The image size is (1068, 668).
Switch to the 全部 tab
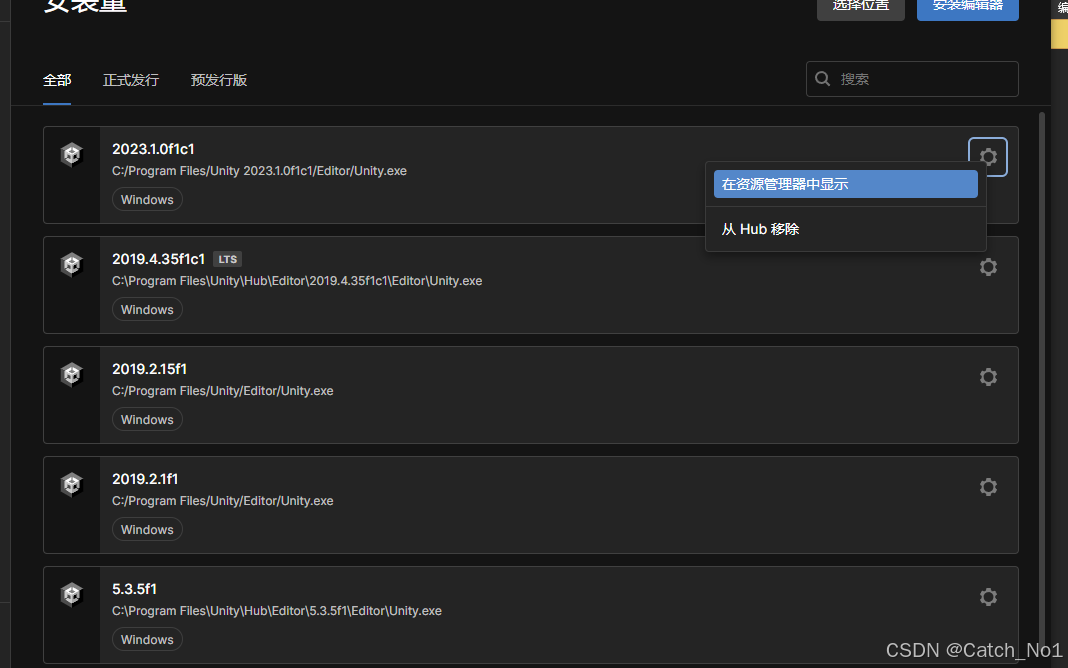pyautogui.click(x=57, y=80)
